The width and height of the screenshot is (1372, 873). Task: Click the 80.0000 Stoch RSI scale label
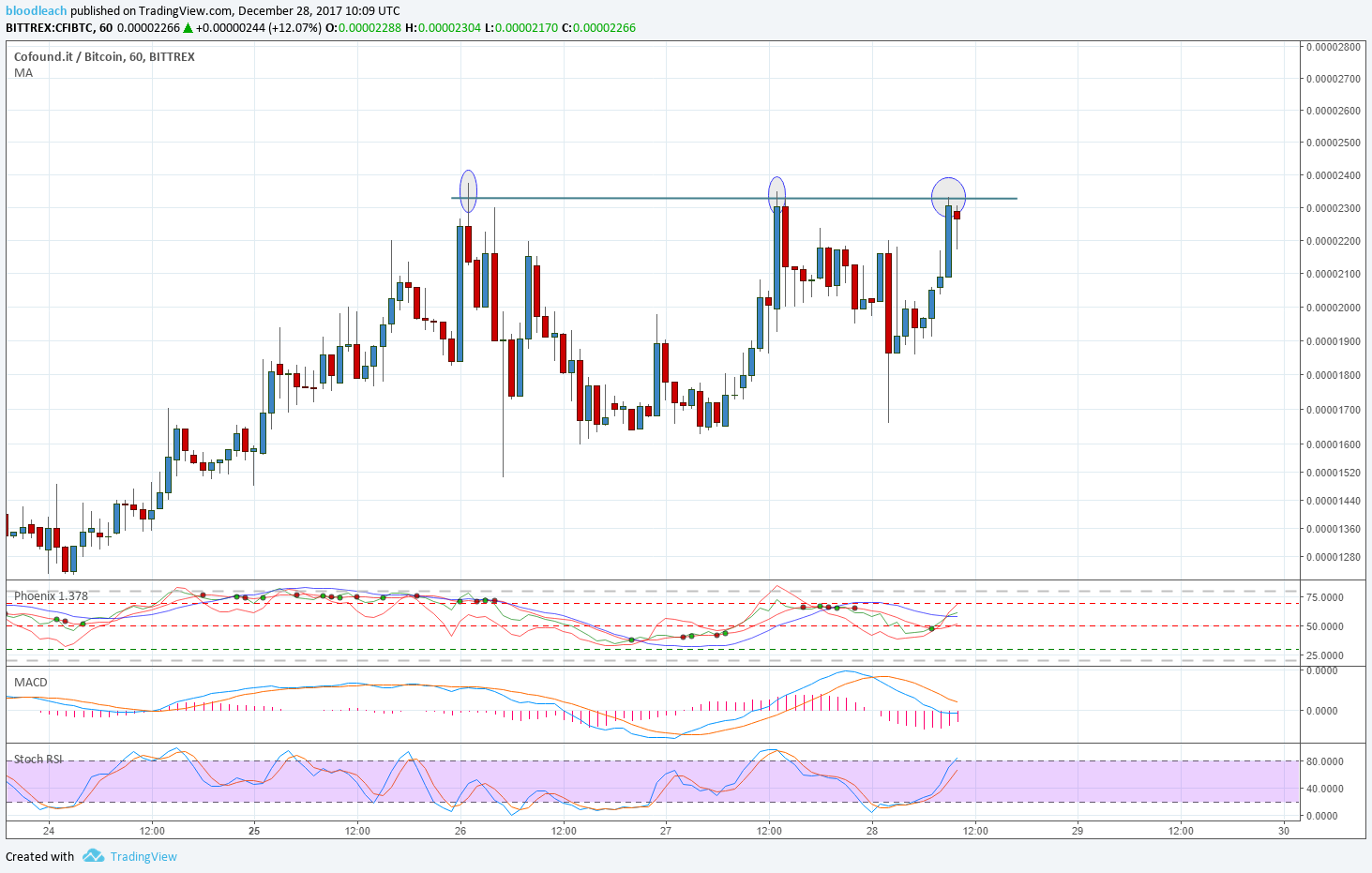1325,761
